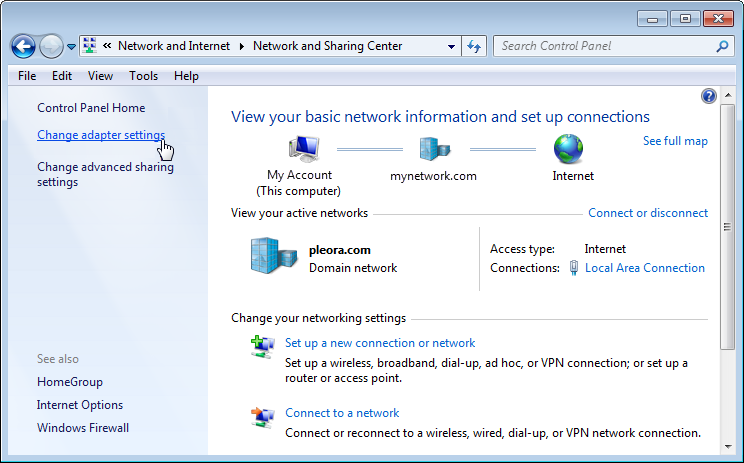Expand the address bar history dropdown
Viewport: 744px width, 463px height.
click(x=449, y=46)
